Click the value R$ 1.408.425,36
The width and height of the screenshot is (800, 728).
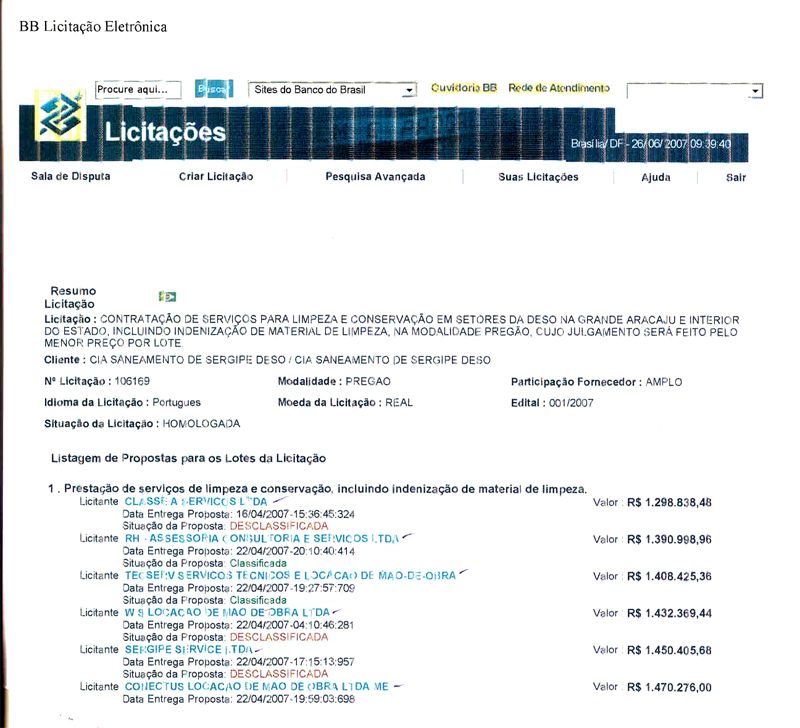[669, 576]
